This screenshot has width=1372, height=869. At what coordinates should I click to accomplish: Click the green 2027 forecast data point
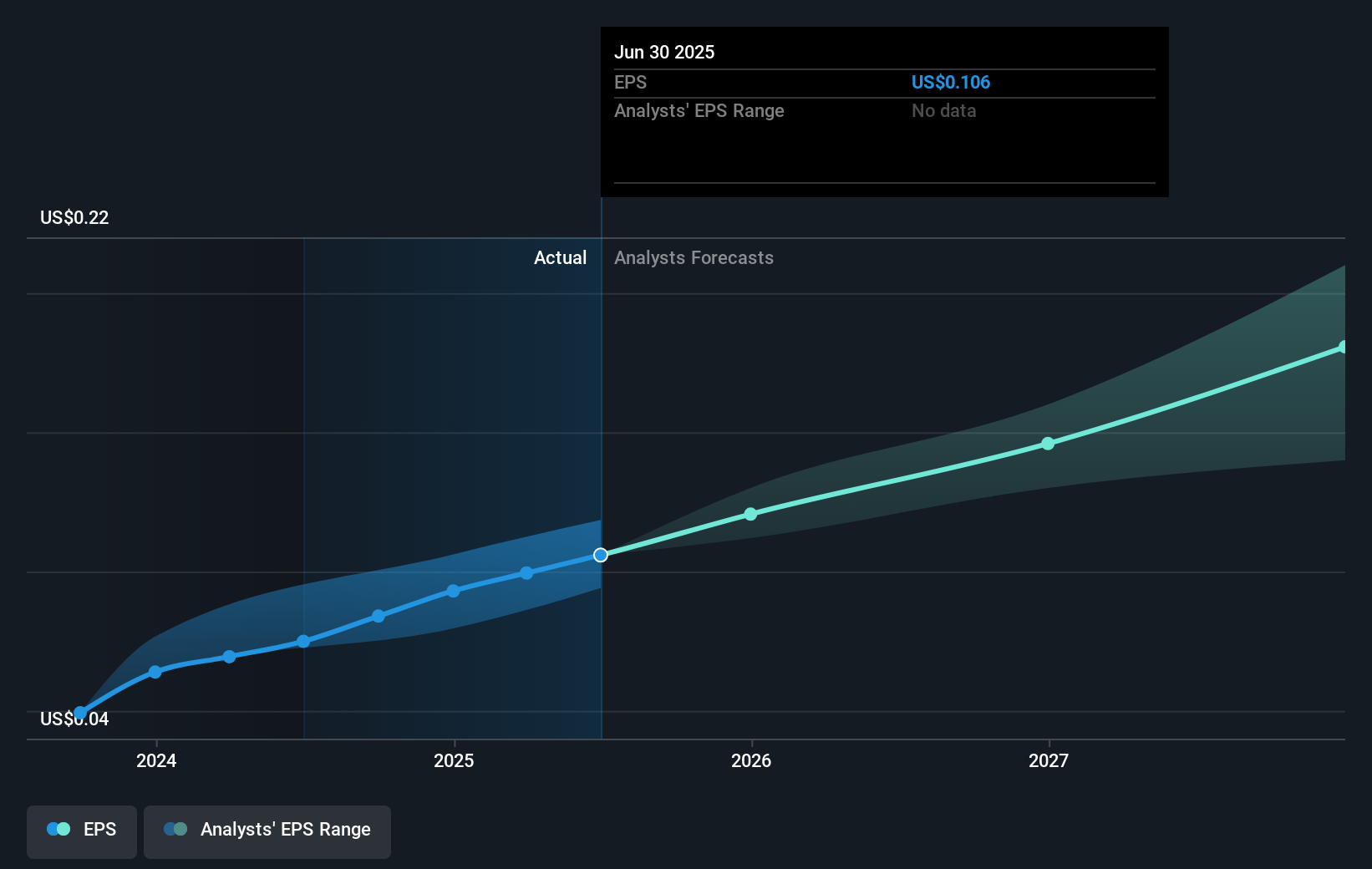[1048, 444]
